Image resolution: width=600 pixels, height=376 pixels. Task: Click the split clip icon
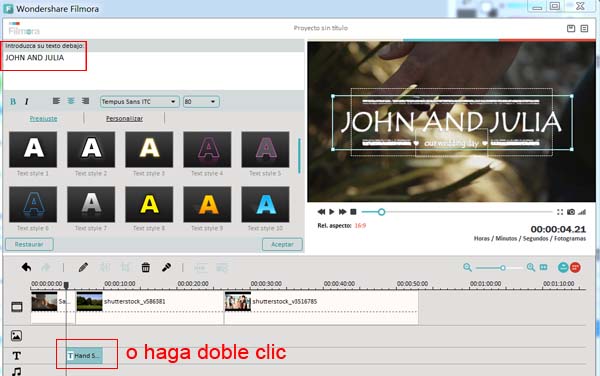pyautogui.click(x=104, y=267)
